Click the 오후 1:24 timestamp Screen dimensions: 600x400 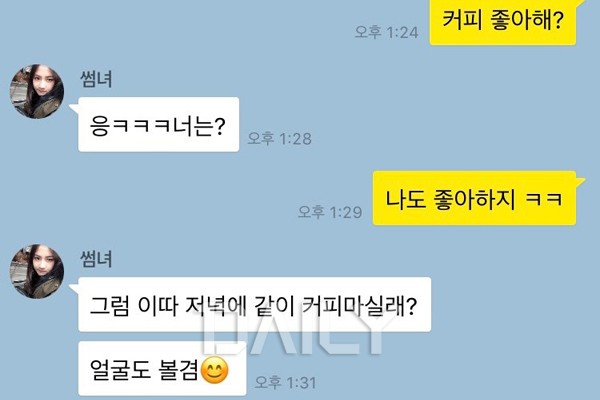(x=386, y=32)
